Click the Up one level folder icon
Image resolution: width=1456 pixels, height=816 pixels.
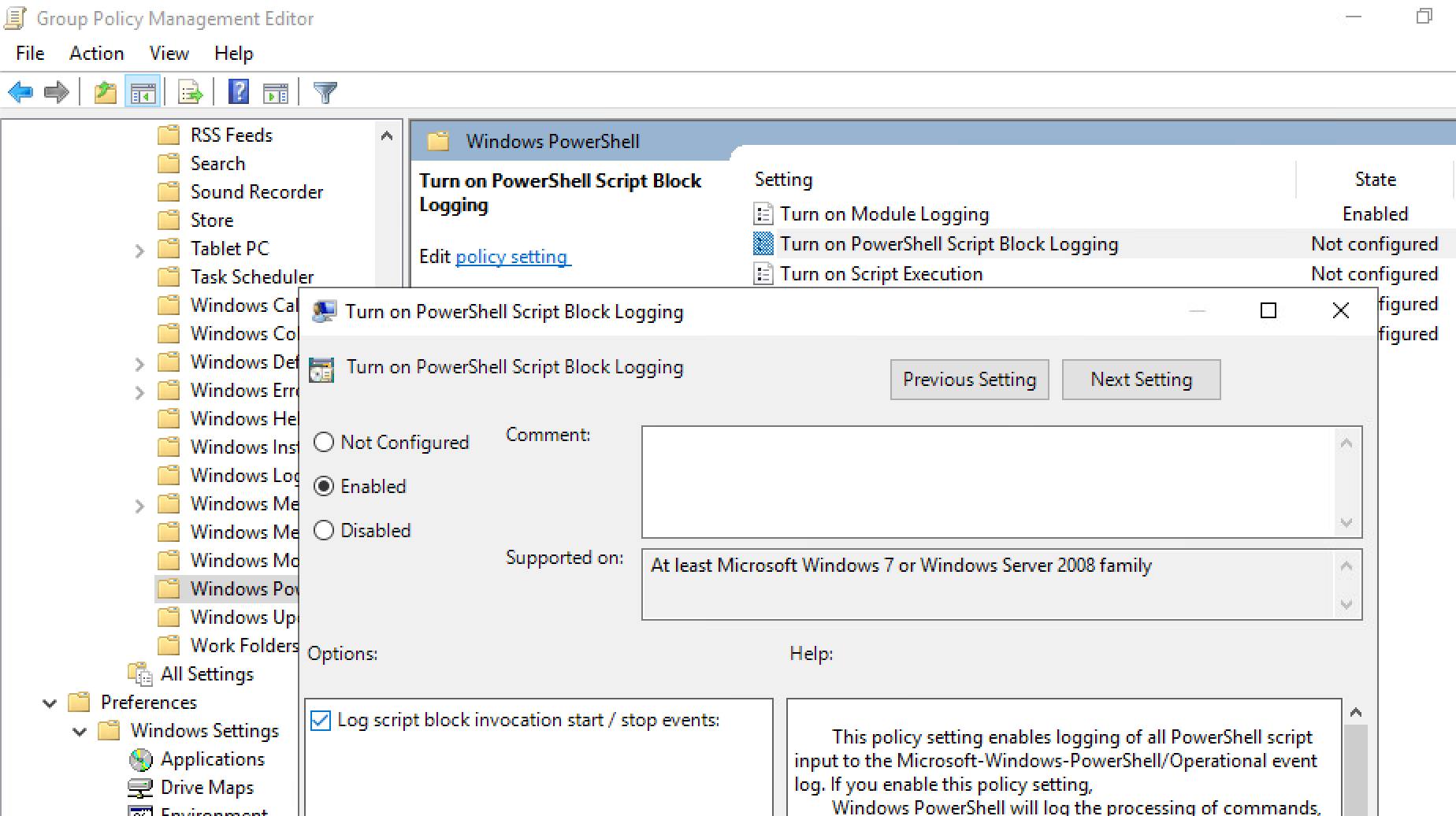point(106,91)
